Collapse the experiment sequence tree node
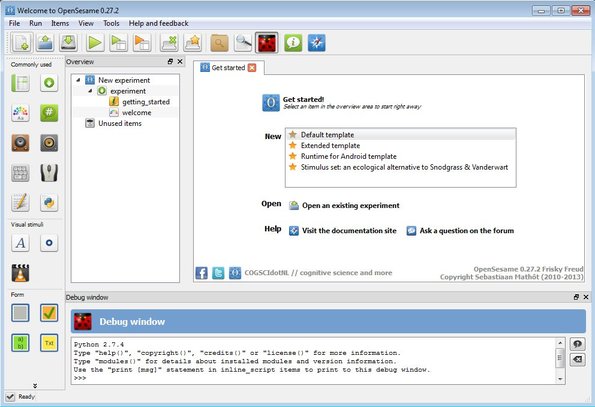Viewport: 595px width, 407px height. point(90,91)
